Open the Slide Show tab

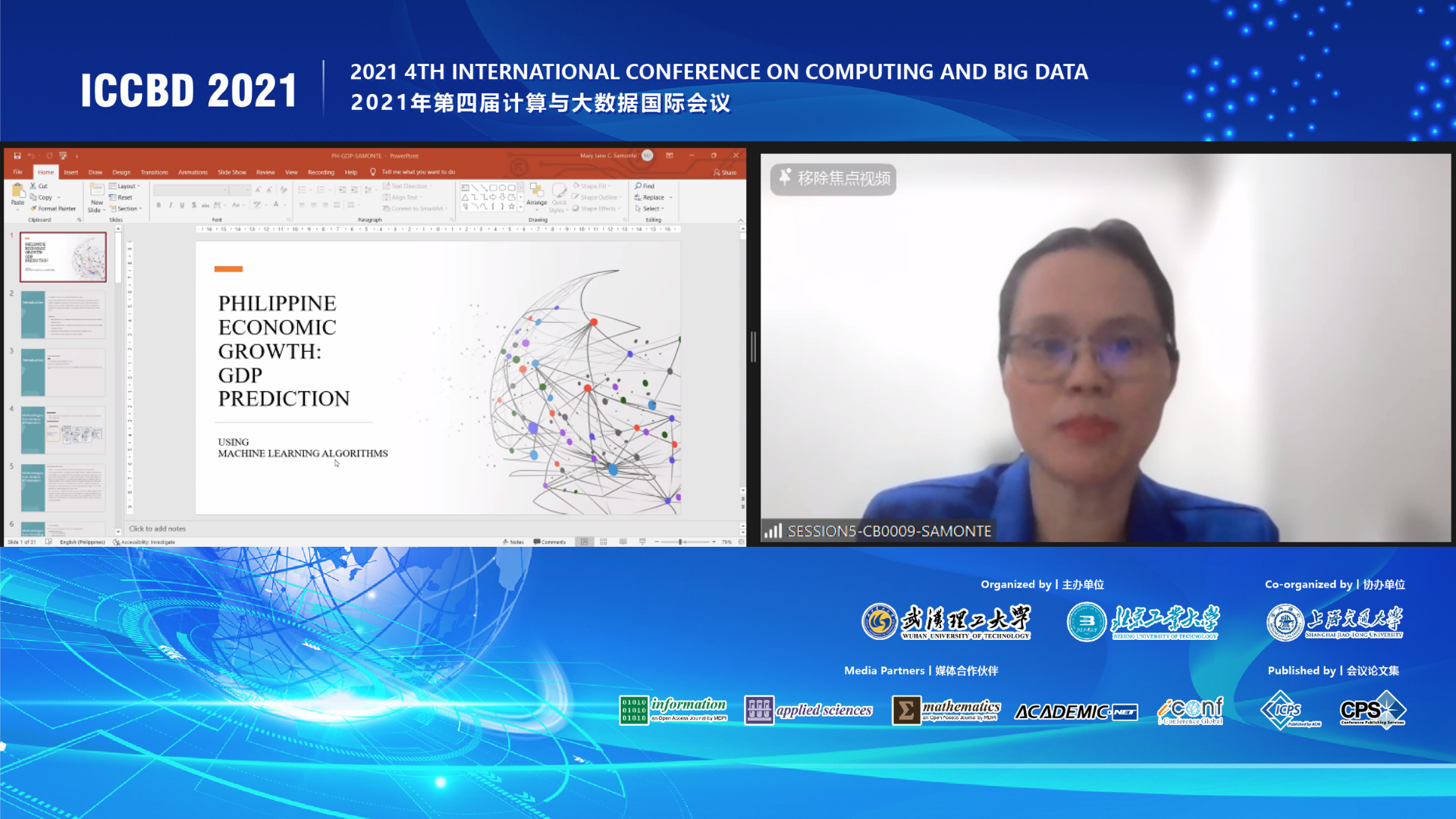tap(232, 172)
